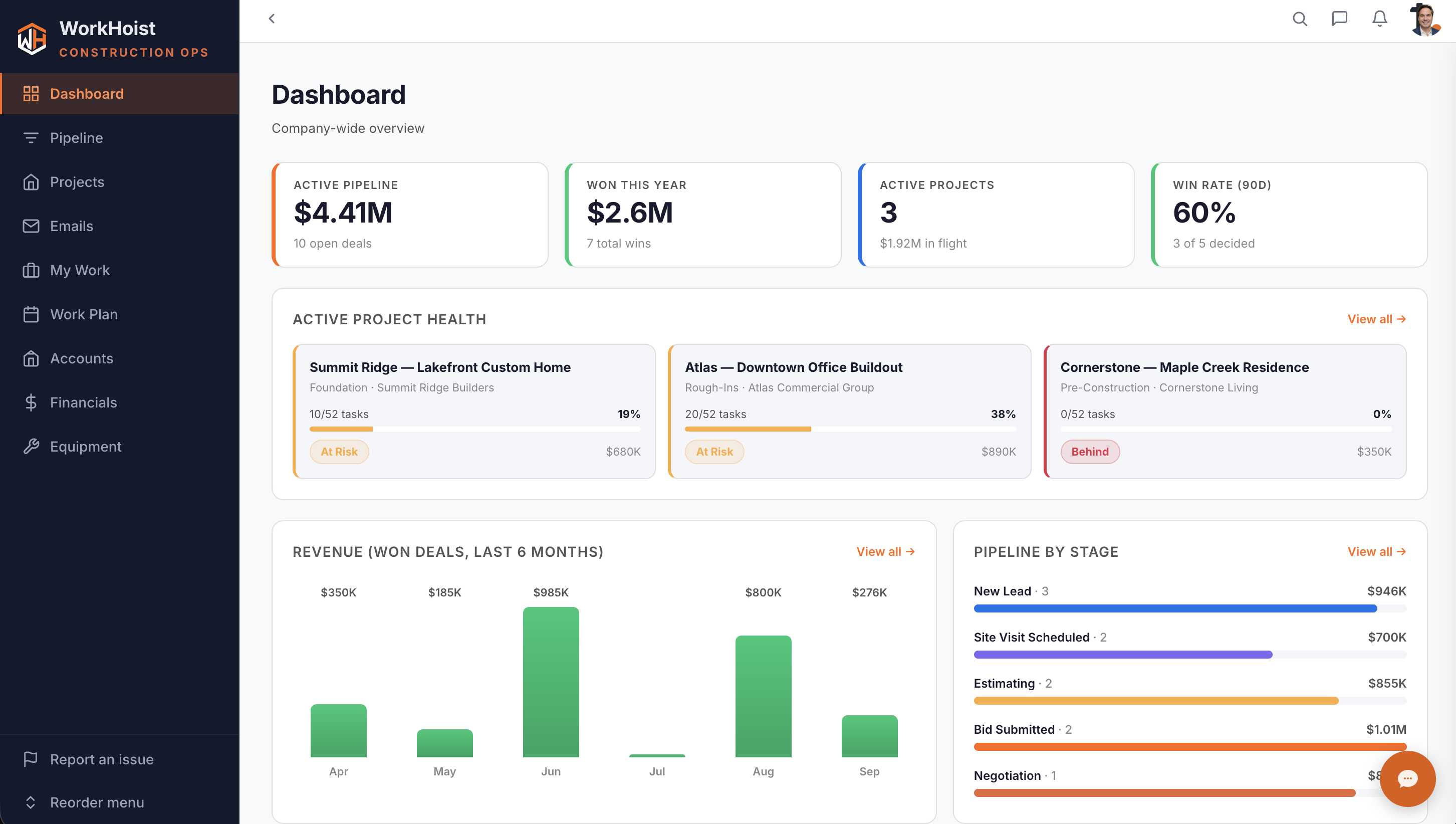This screenshot has height=824, width=1456.
Task: View all in Pipeline by Stage
Action: pyautogui.click(x=1376, y=552)
